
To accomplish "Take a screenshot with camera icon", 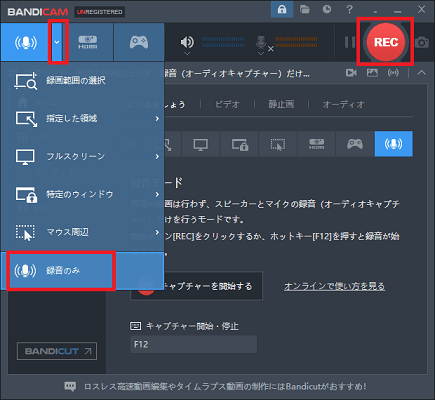I will (422, 42).
